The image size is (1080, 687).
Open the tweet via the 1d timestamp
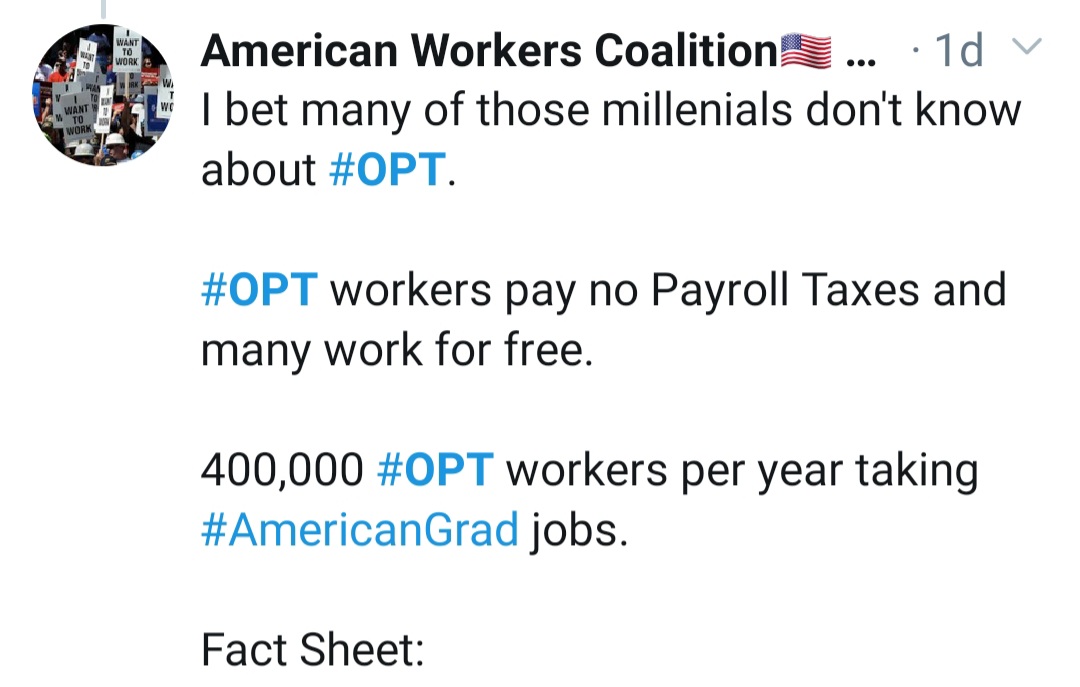pos(956,50)
